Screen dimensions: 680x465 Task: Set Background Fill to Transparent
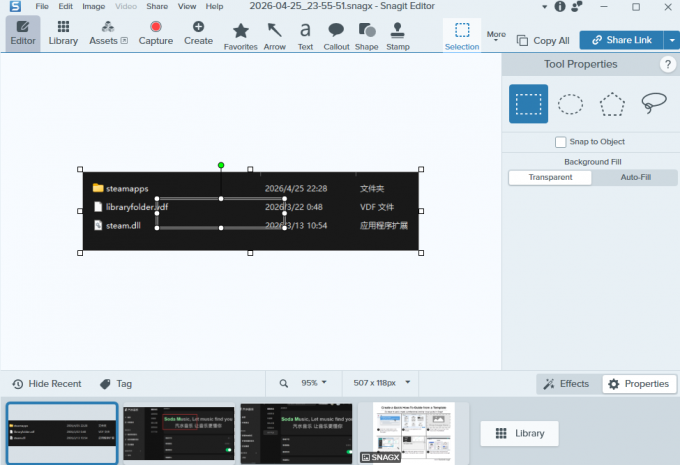coord(550,177)
